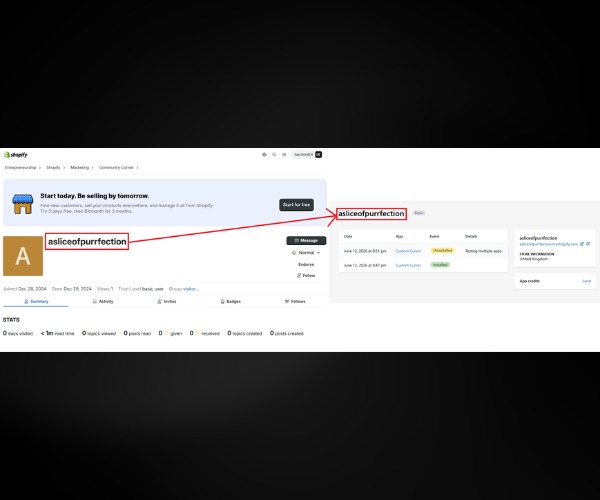
Task: Click second external-link icon beside store URL
Action: [x=588, y=244]
